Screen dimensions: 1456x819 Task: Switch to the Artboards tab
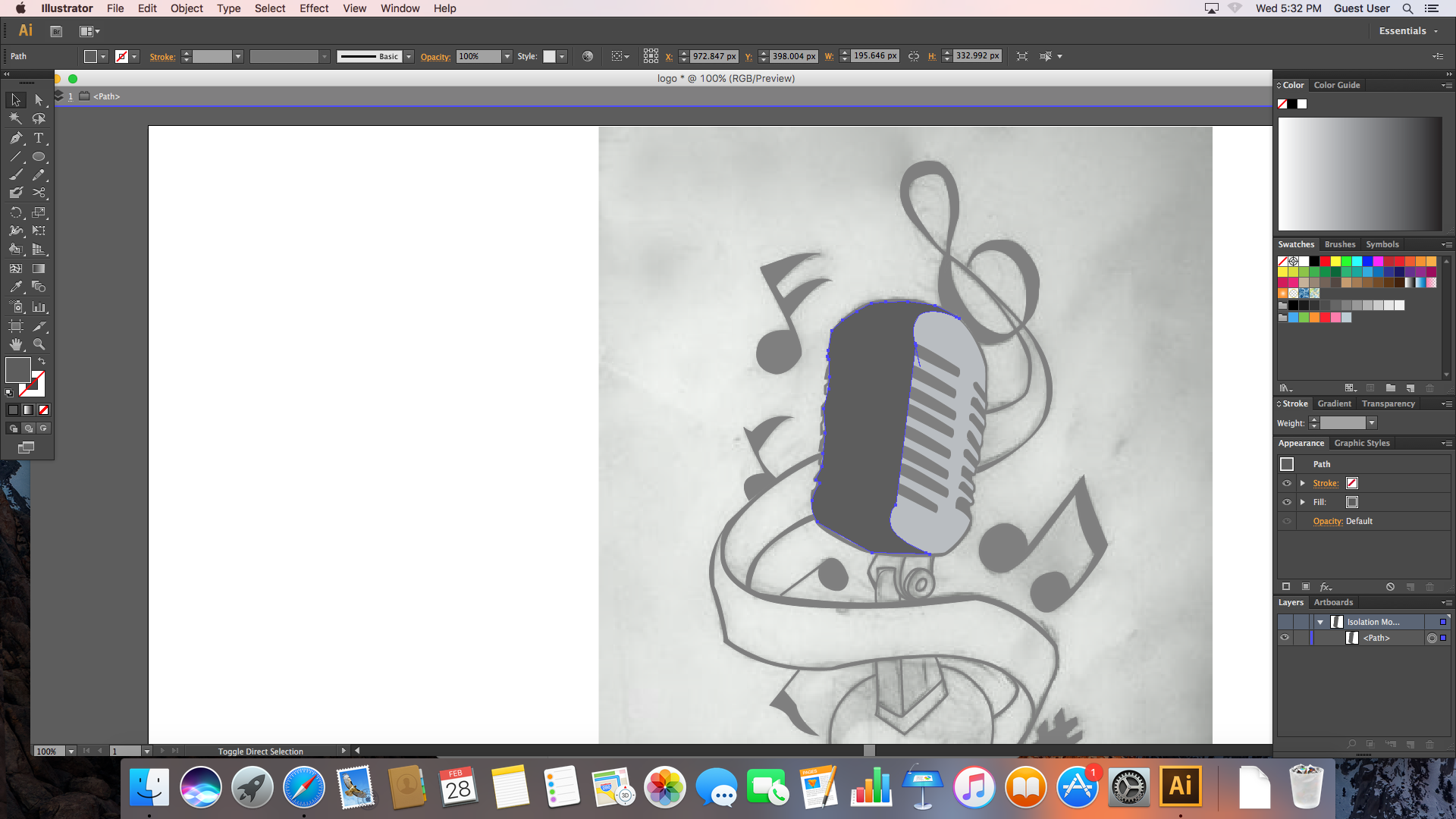(1333, 602)
